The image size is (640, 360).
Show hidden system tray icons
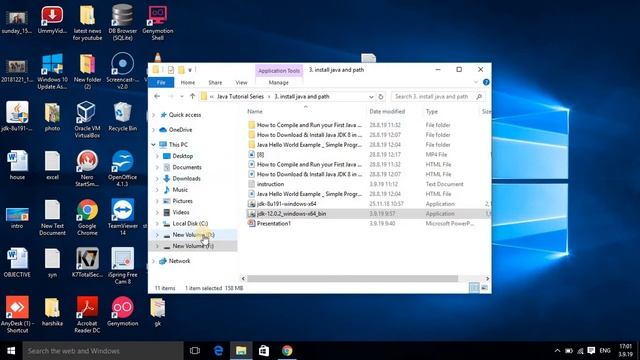coord(557,351)
